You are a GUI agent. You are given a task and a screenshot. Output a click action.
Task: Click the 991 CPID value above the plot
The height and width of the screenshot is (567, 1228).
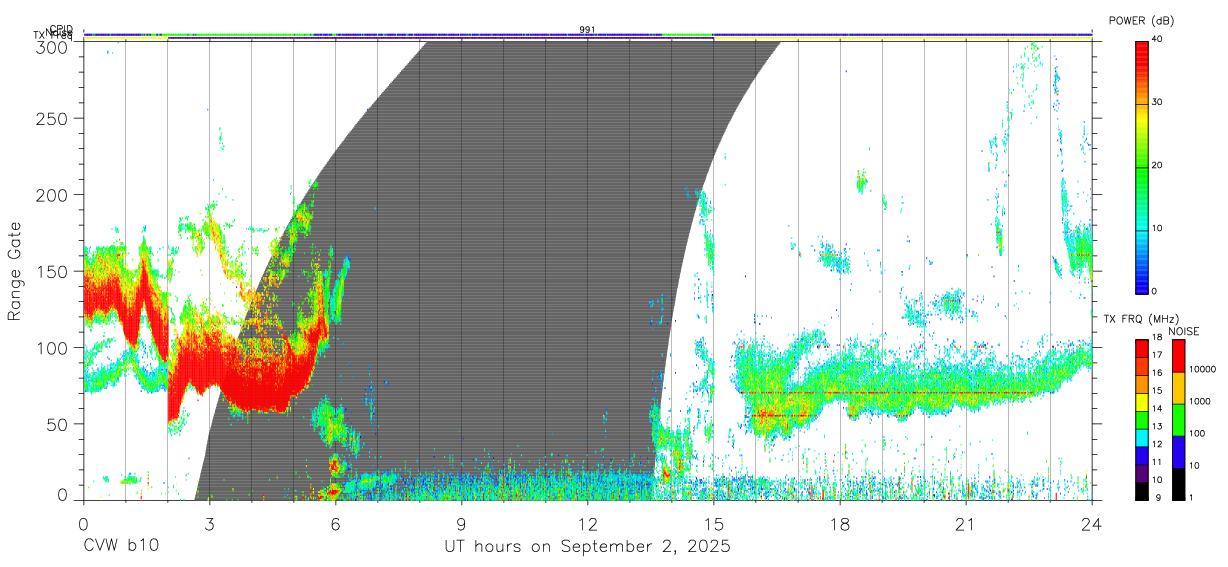click(x=587, y=29)
